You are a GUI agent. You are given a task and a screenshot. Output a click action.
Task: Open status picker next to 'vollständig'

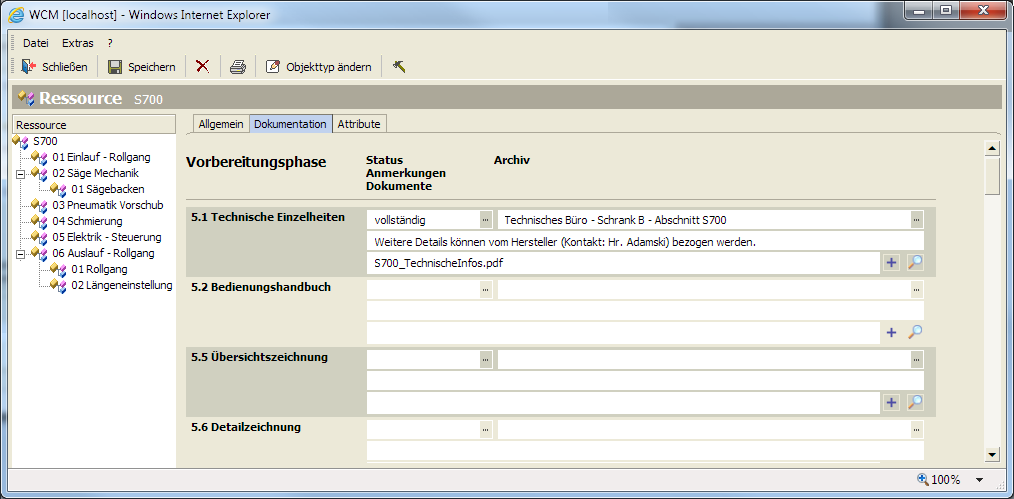click(x=485, y=220)
